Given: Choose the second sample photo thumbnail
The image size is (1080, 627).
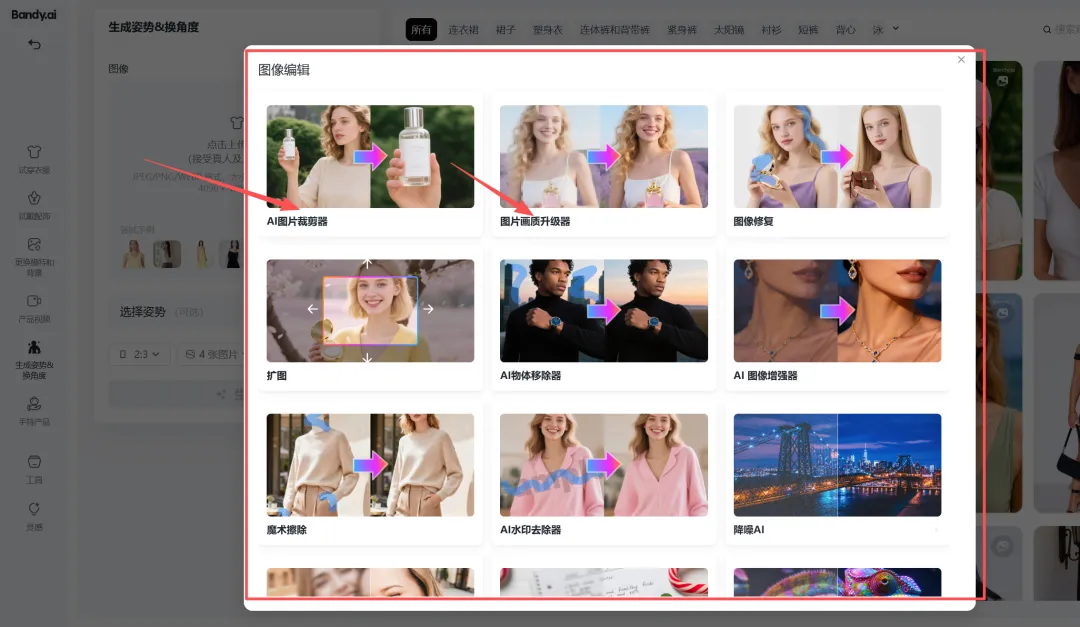Looking at the screenshot, I should click(167, 254).
